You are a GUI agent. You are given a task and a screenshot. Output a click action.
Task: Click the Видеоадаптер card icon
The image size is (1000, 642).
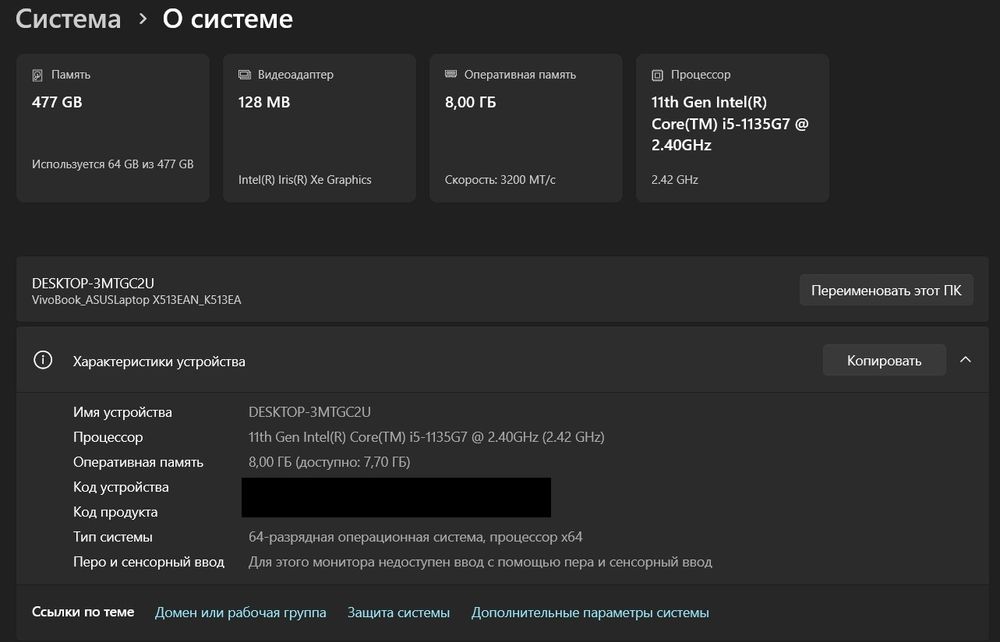pyautogui.click(x=244, y=75)
